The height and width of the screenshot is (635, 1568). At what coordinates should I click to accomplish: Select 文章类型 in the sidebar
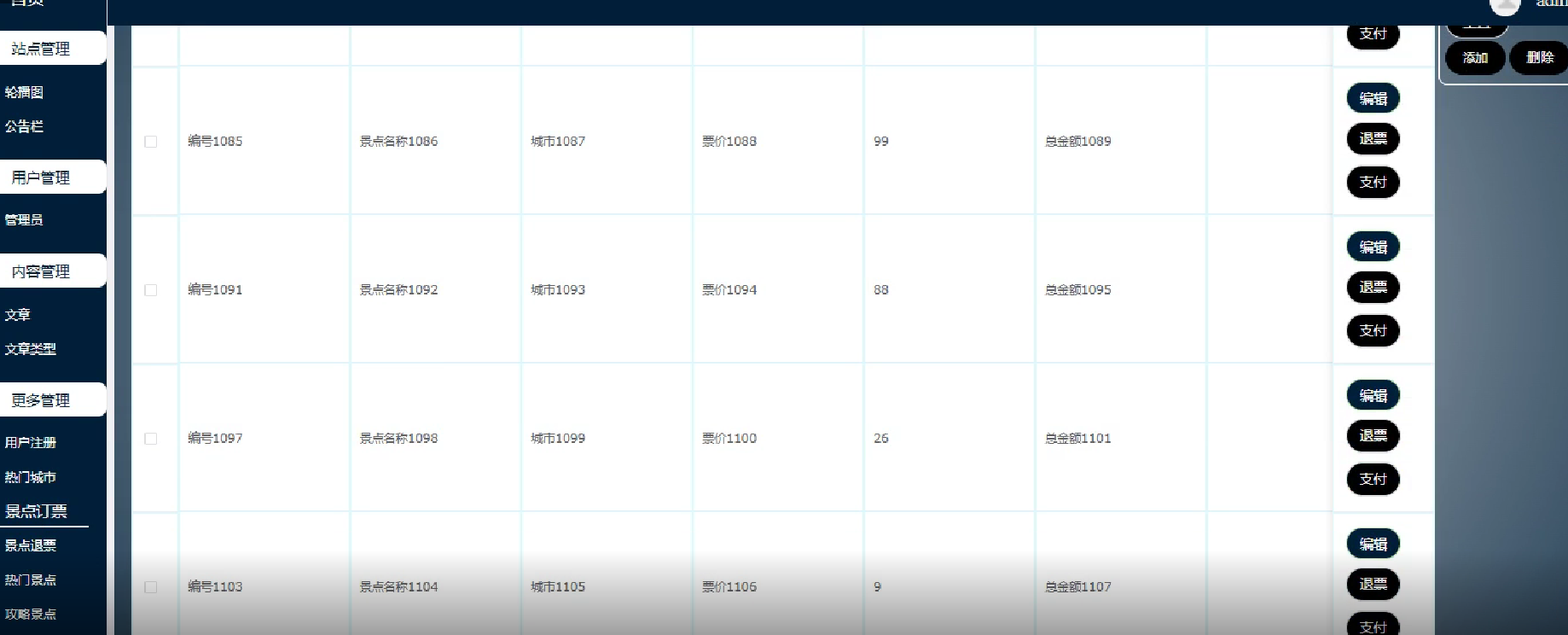(x=30, y=349)
